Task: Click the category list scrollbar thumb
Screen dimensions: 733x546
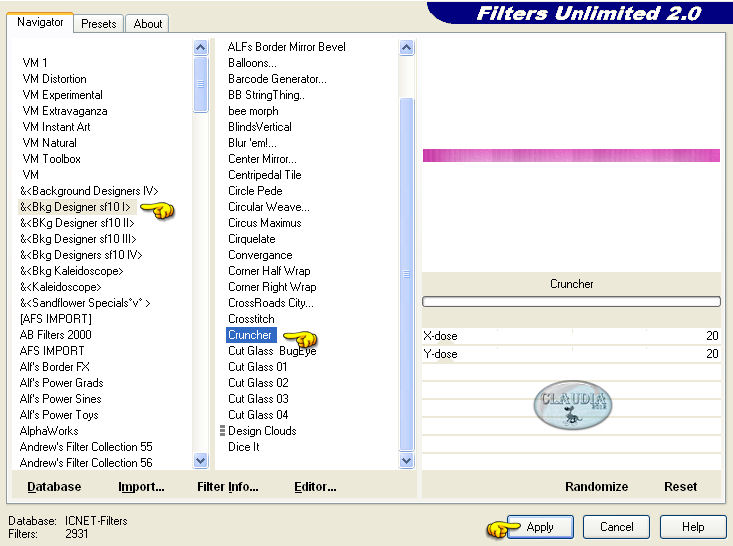Action: [x=201, y=84]
